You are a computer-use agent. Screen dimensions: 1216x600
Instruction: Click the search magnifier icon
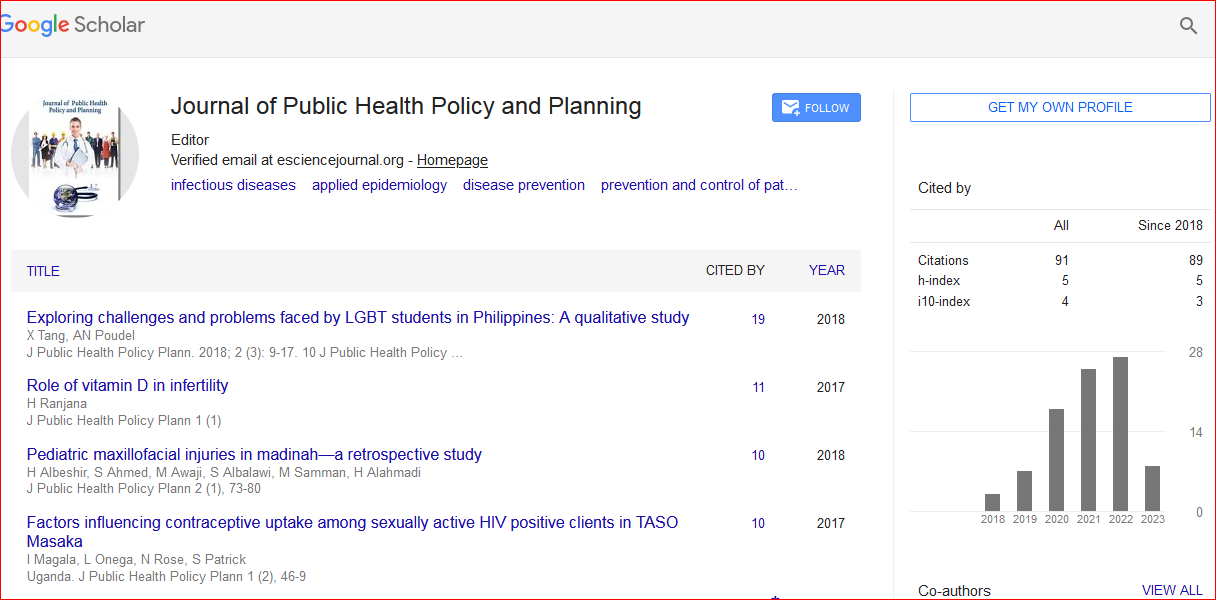[1188, 26]
